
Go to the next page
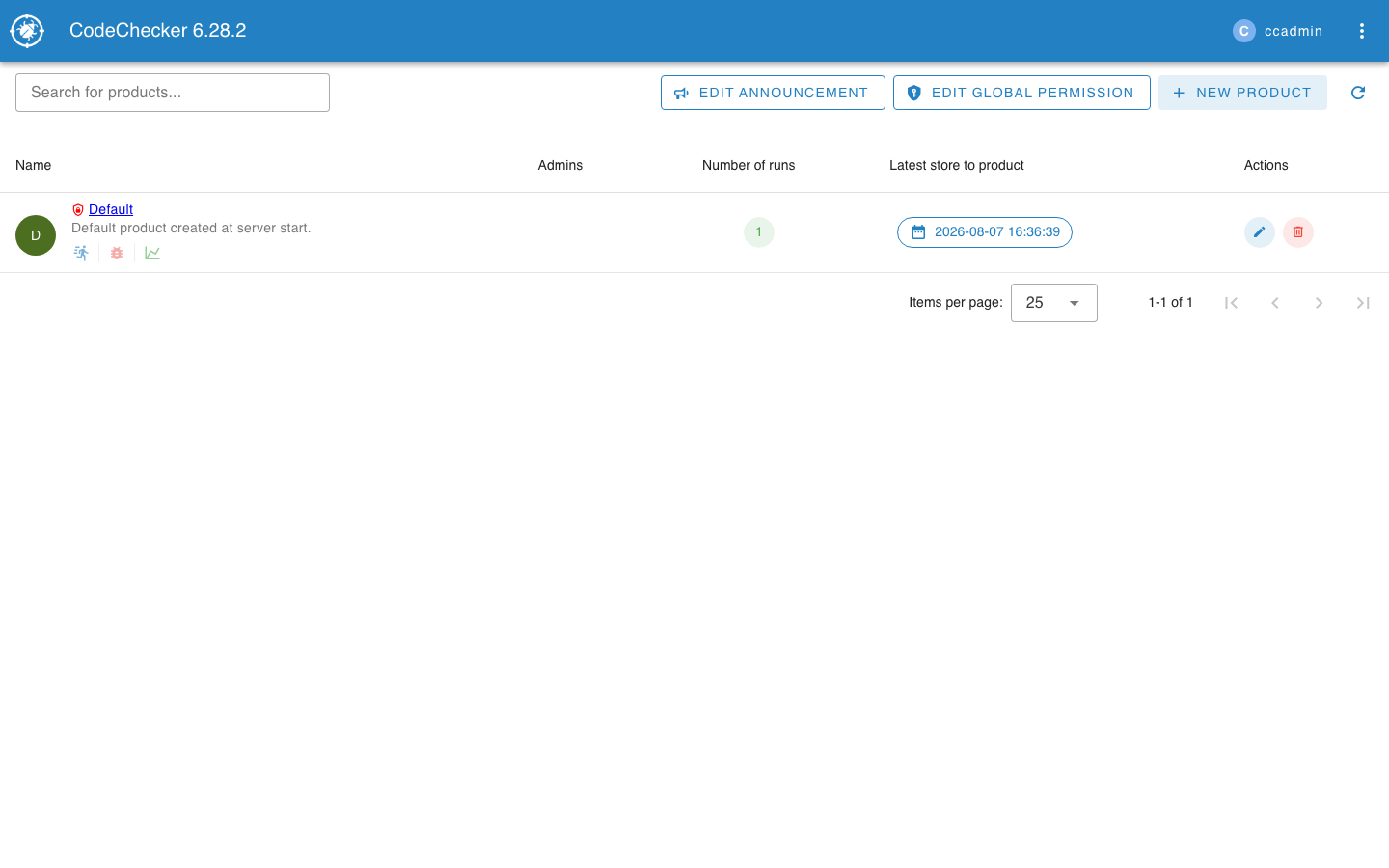click(x=1319, y=303)
